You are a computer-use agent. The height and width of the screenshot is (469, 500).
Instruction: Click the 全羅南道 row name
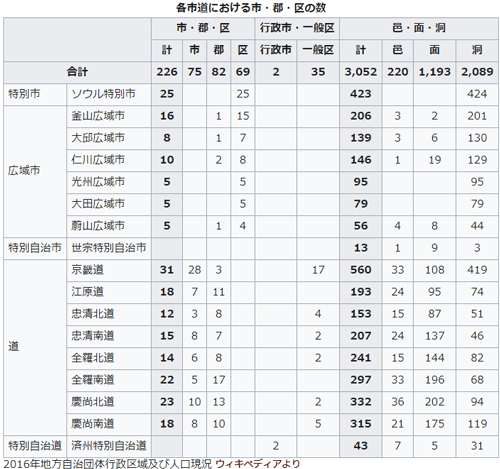93,380
